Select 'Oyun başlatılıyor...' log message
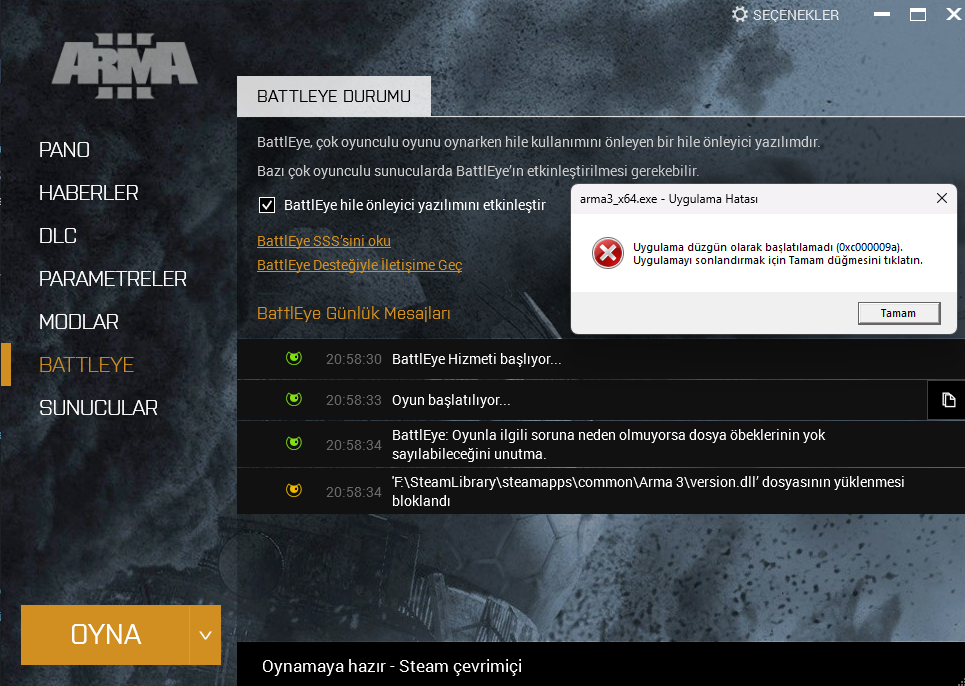This screenshot has height=686, width=965. click(x=451, y=401)
